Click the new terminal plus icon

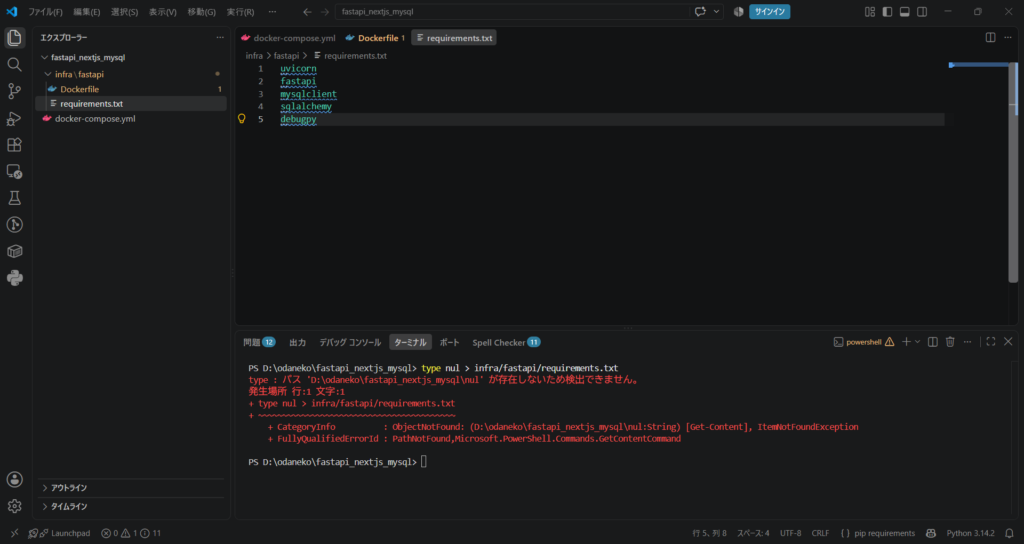coord(906,342)
